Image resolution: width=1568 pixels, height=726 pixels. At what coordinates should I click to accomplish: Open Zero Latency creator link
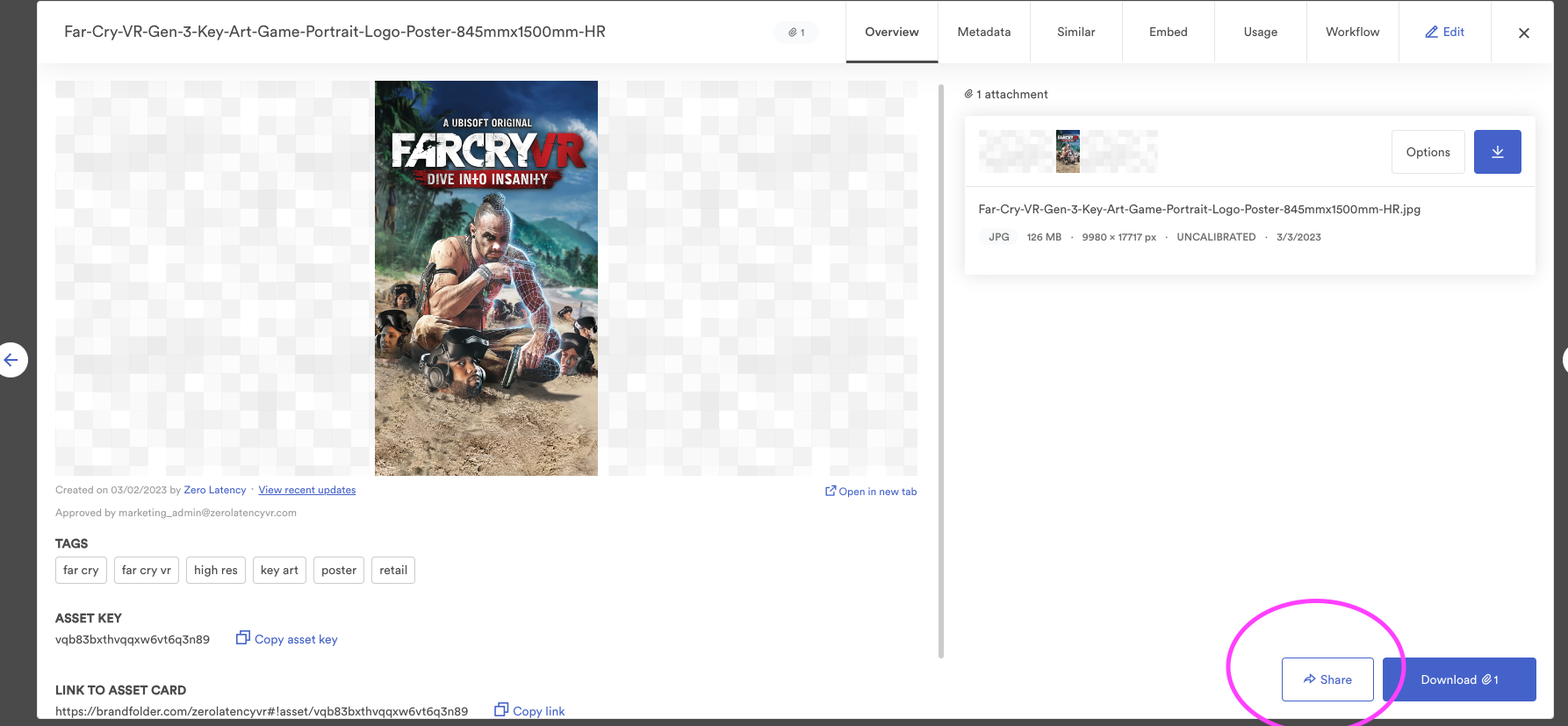pyautogui.click(x=215, y=490)
